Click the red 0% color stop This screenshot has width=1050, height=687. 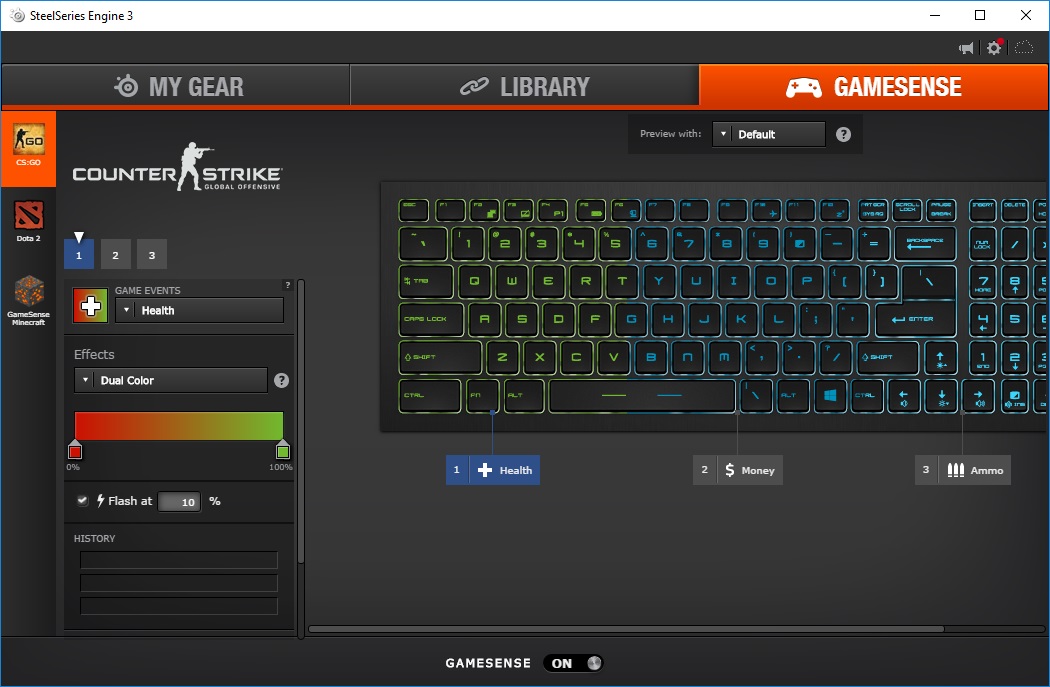[x=75, y=450]
